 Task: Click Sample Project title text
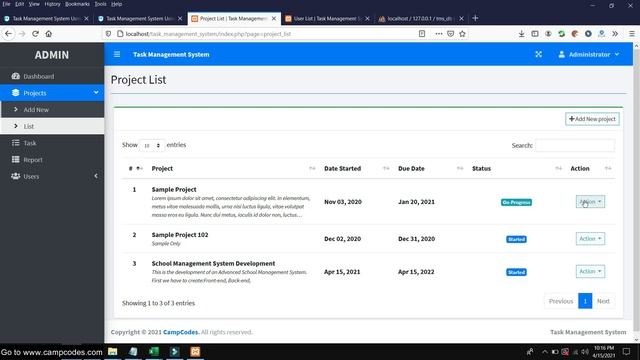(x=174, y=189)
